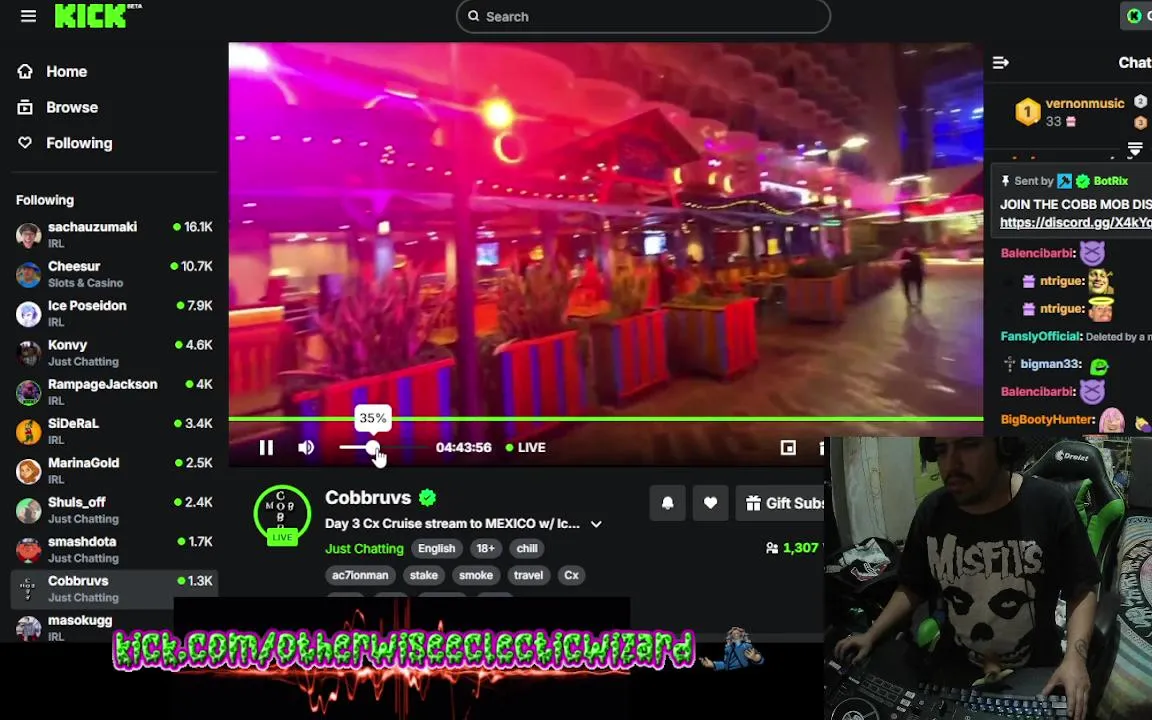The height and width of the screenshot is (720, 1152).
Task: Open SiDeRaL channel
Action: [x=114, y=431]
